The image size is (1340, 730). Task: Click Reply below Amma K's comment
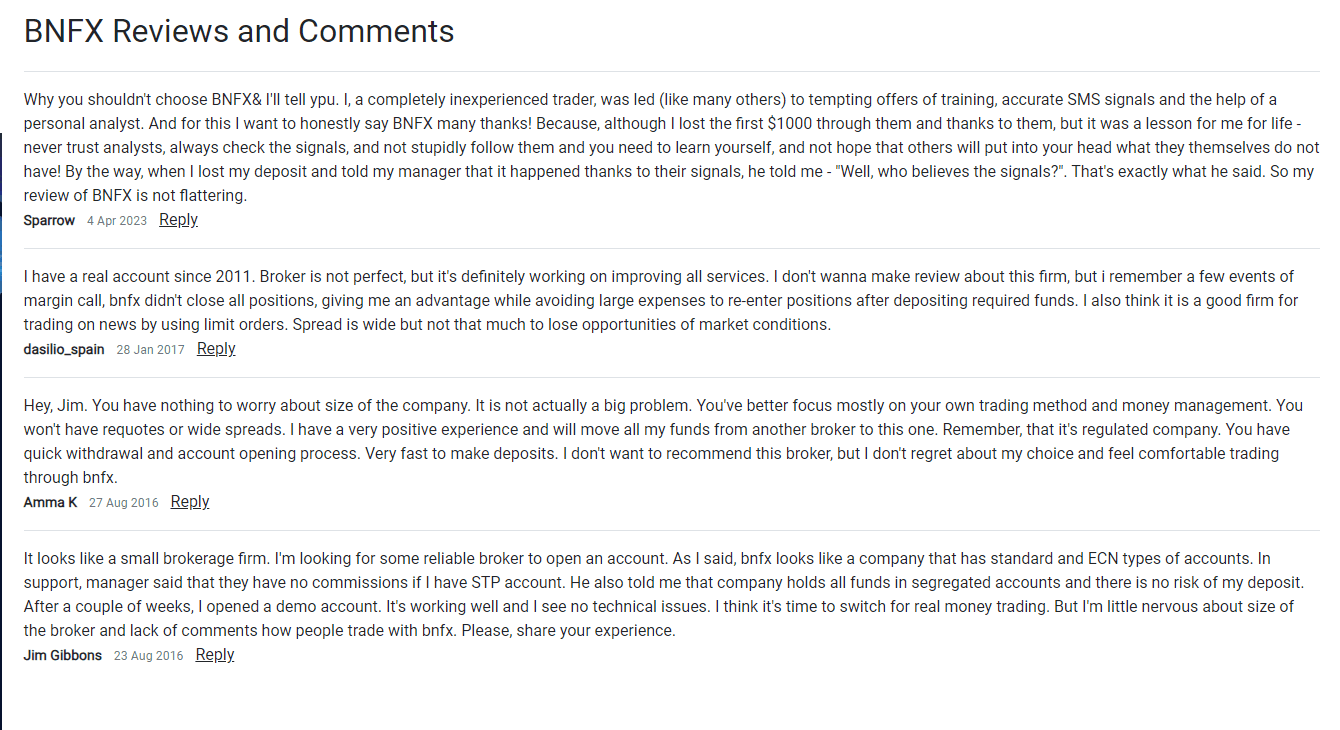tap(190, 502)
